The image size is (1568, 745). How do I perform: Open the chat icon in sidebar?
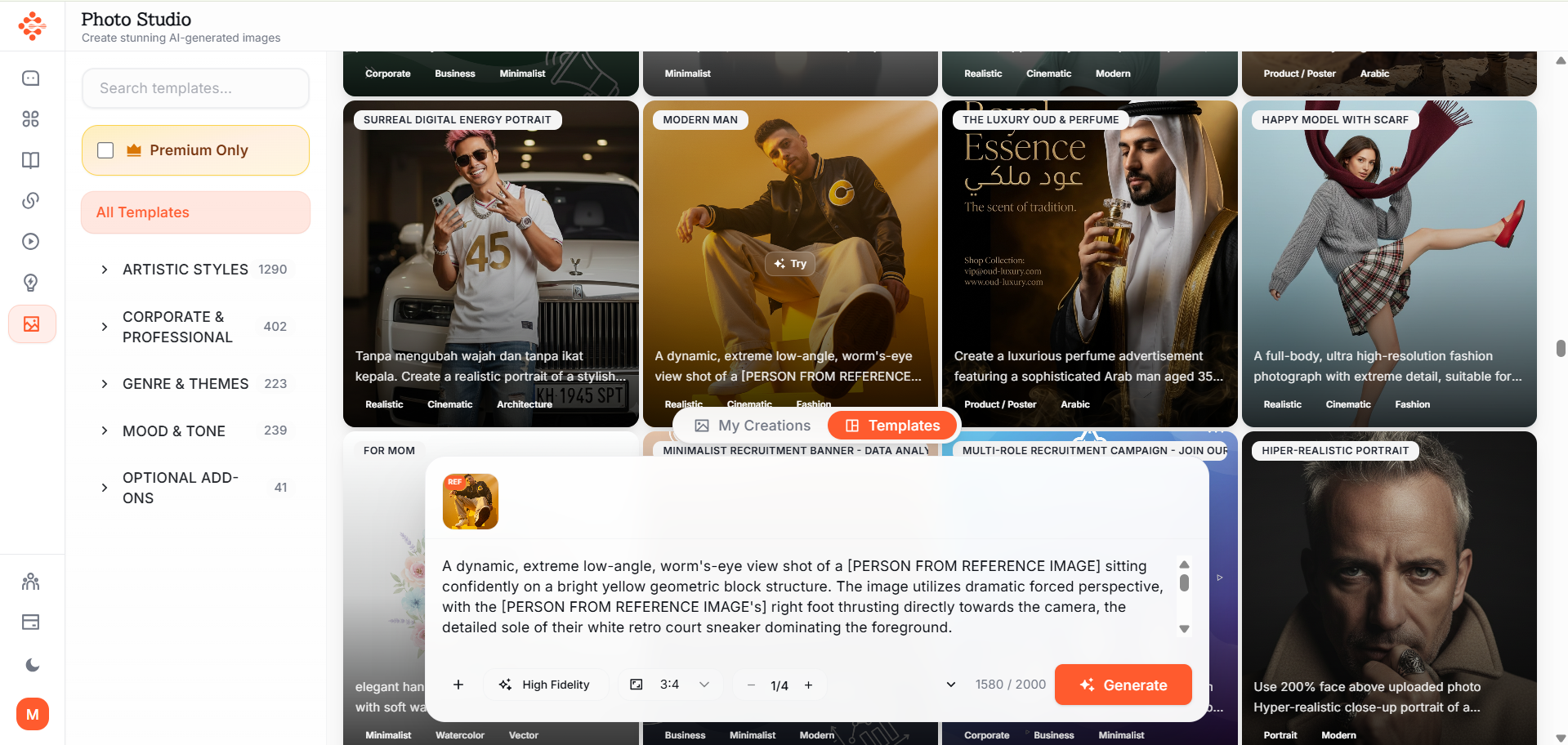point(31,78)
